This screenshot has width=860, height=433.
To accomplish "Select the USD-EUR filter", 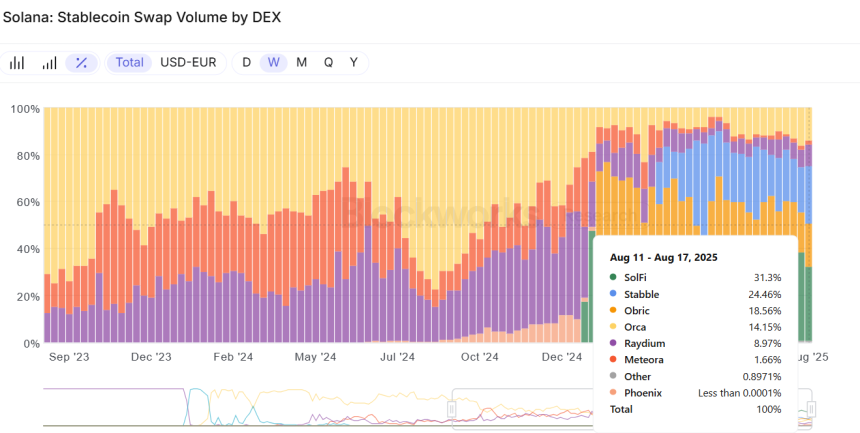I will pyautogui.click(x=188, y=63).
